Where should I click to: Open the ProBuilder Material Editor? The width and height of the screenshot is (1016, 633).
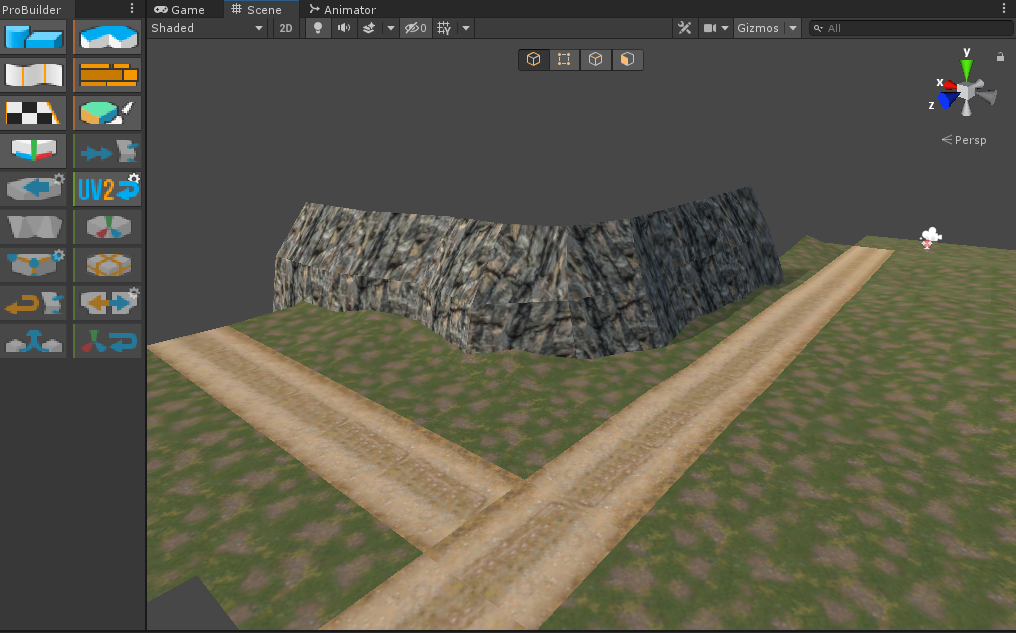pyautogui.click(x=108, y=75)
